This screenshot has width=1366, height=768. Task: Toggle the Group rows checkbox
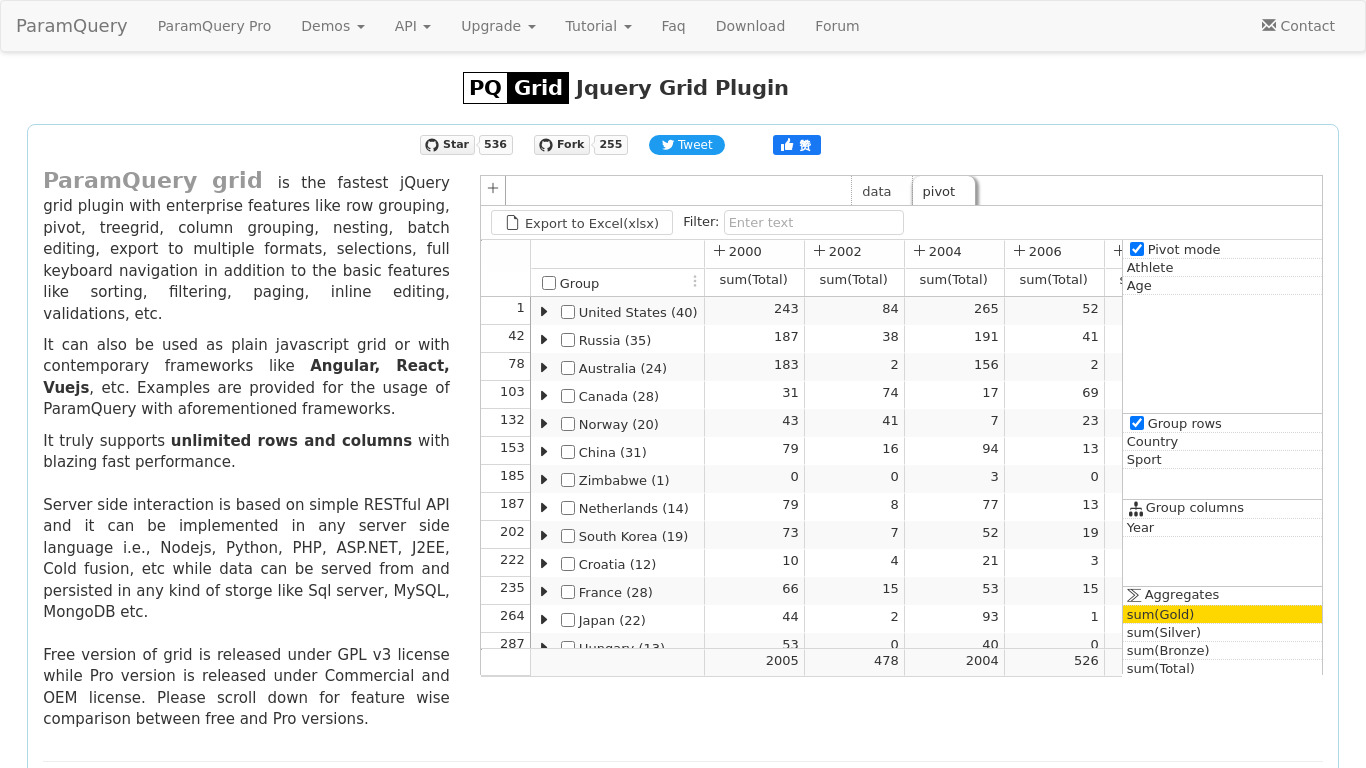point(1137,423)
